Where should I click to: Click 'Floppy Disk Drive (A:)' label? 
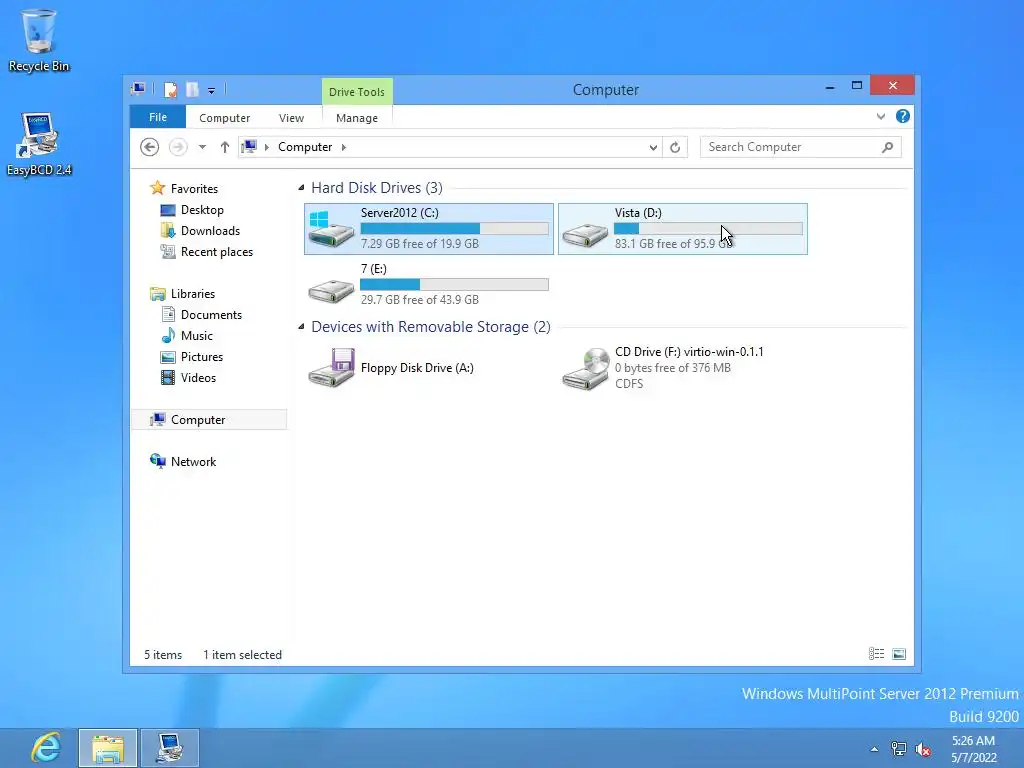tap(417, 368)
